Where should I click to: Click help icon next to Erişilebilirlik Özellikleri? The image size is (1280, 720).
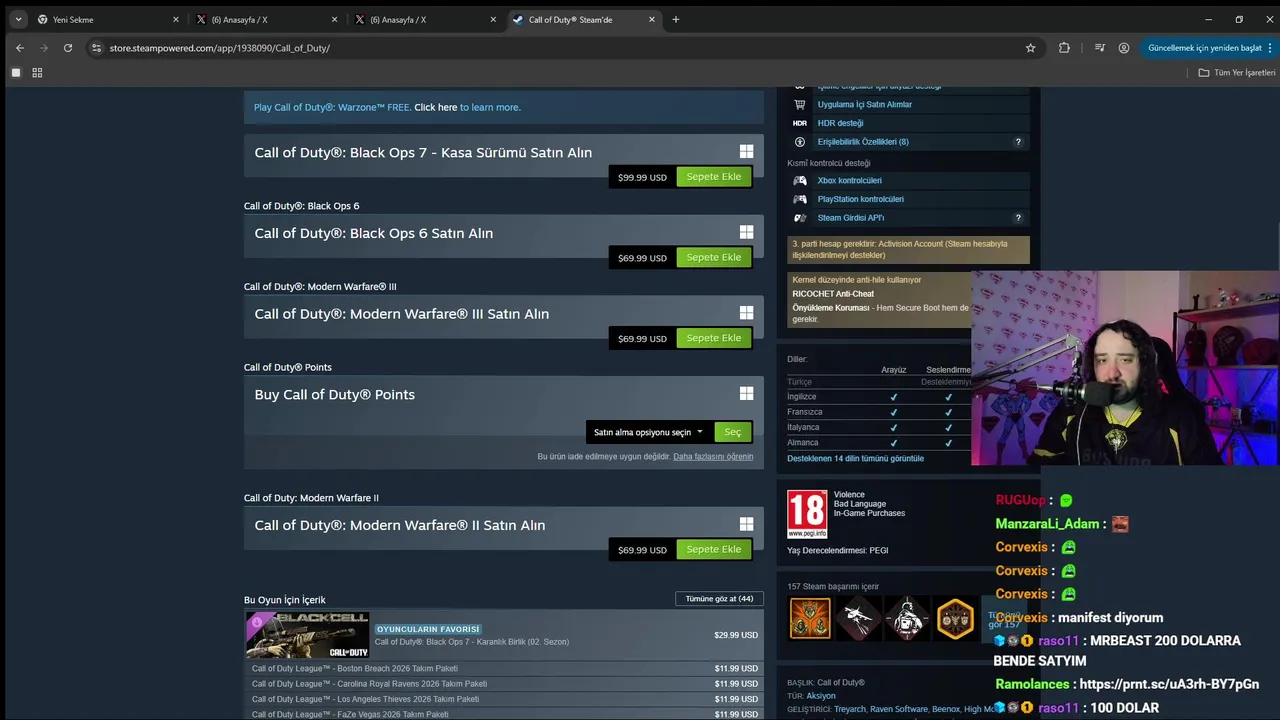point(1018,142)
